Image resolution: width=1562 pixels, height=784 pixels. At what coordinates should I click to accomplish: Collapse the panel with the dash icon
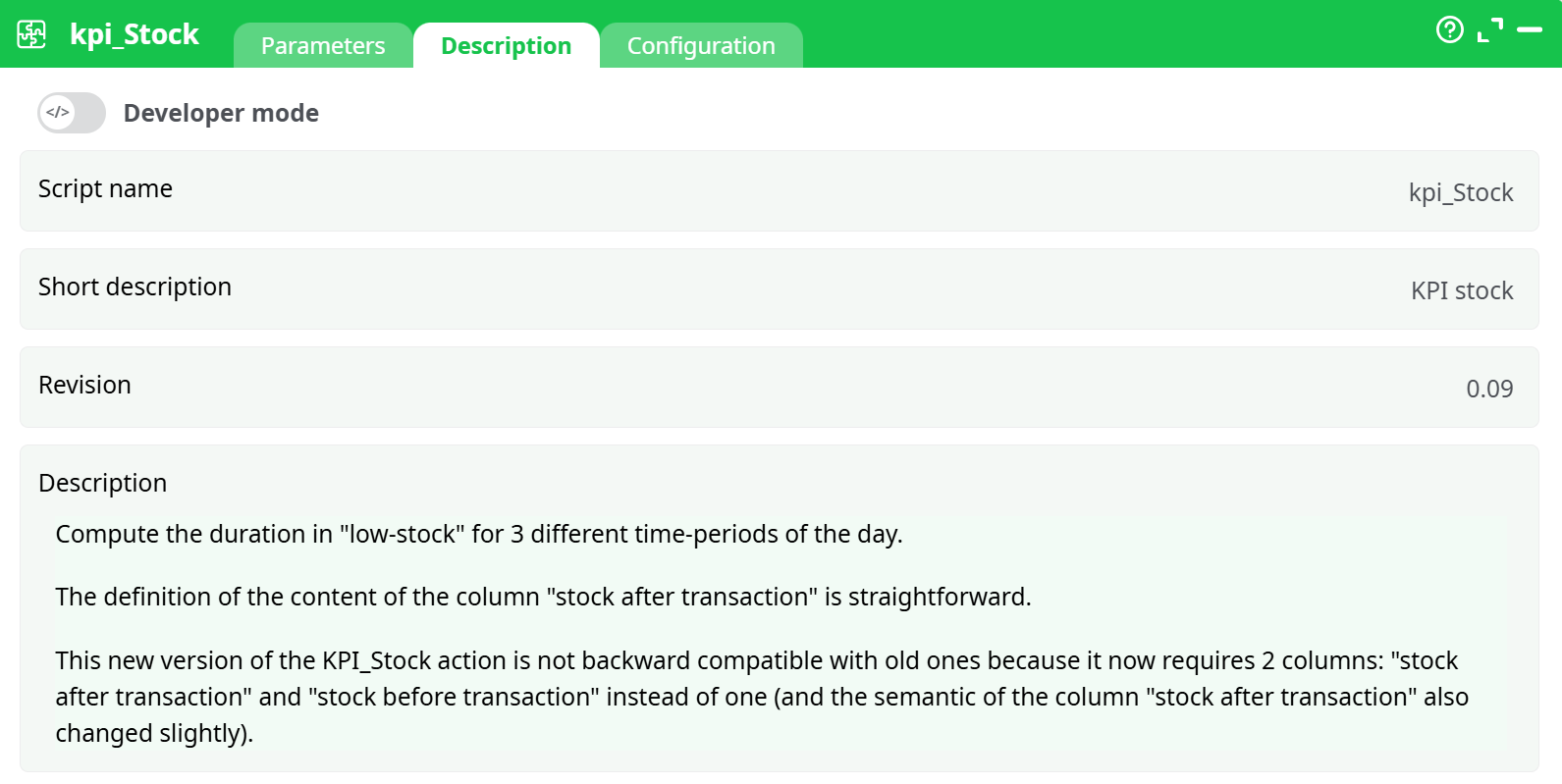pos(1530,30)
